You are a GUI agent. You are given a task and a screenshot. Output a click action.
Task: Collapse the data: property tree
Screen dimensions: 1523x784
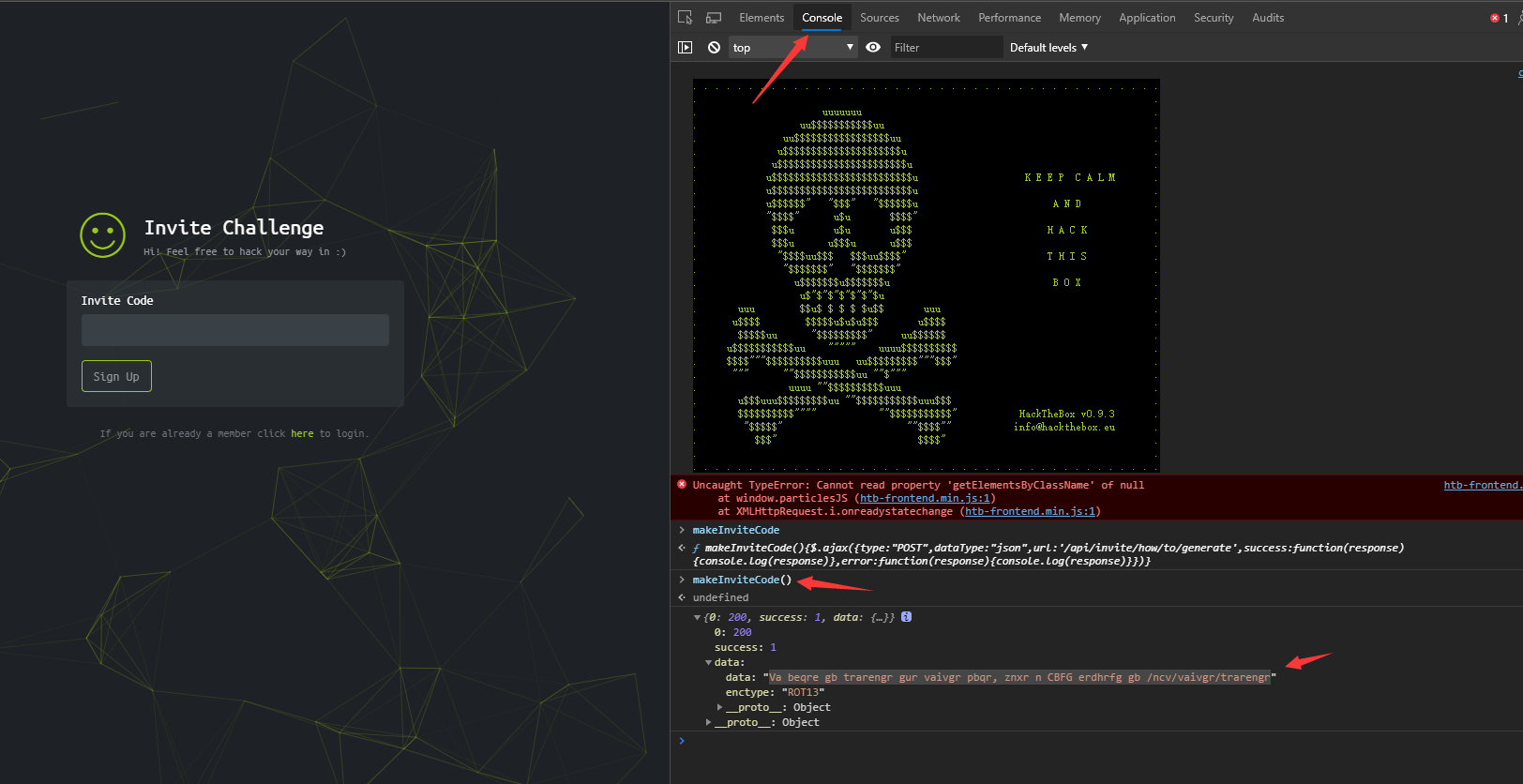click(708, 662)
